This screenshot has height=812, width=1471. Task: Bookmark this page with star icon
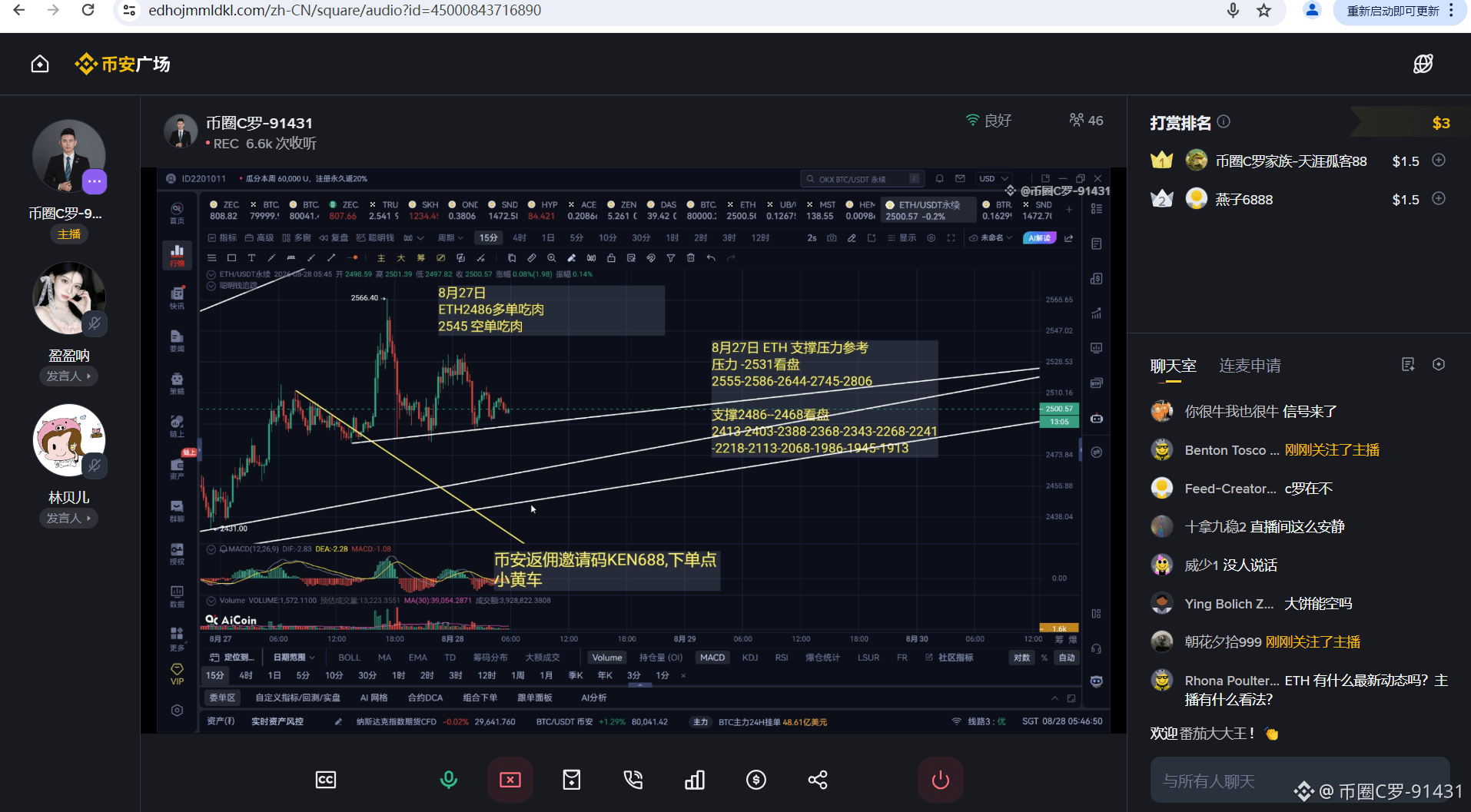1264,10
